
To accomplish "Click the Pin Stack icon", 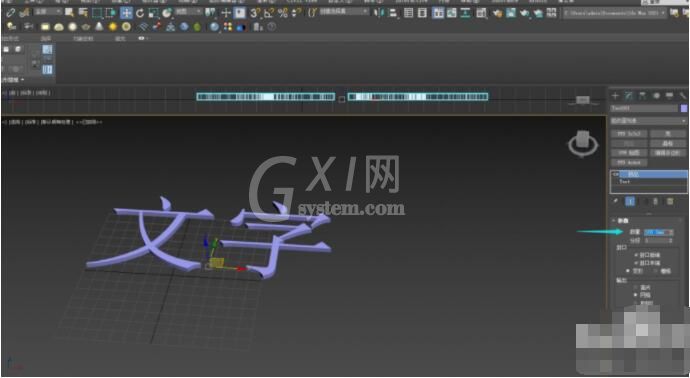I will [x=615, y=201].
